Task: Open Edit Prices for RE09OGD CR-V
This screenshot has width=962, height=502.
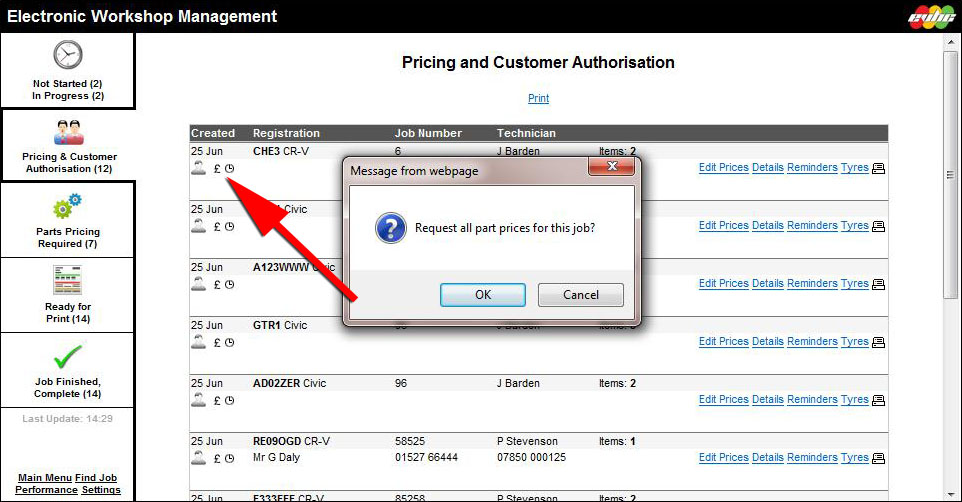Action: (x=724, y=457)
